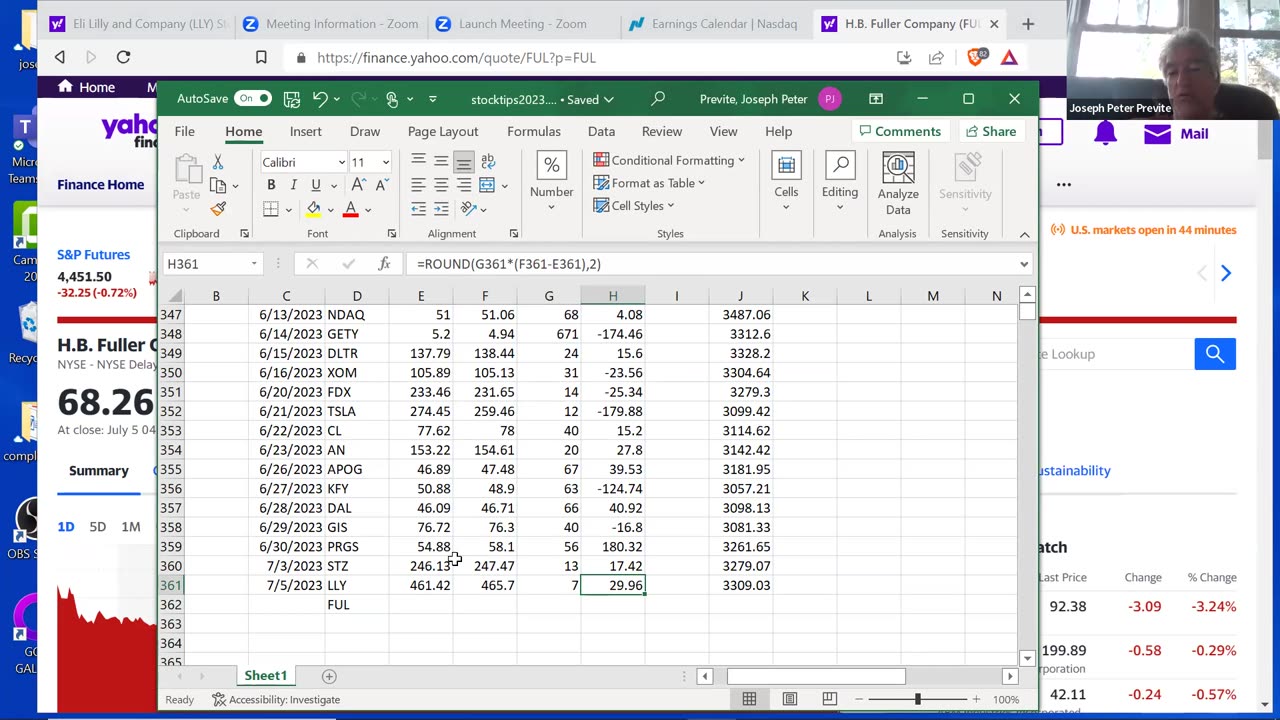Expand the formula bar
Viewport: 1280px width, 720px height.
coord(1024,264)
